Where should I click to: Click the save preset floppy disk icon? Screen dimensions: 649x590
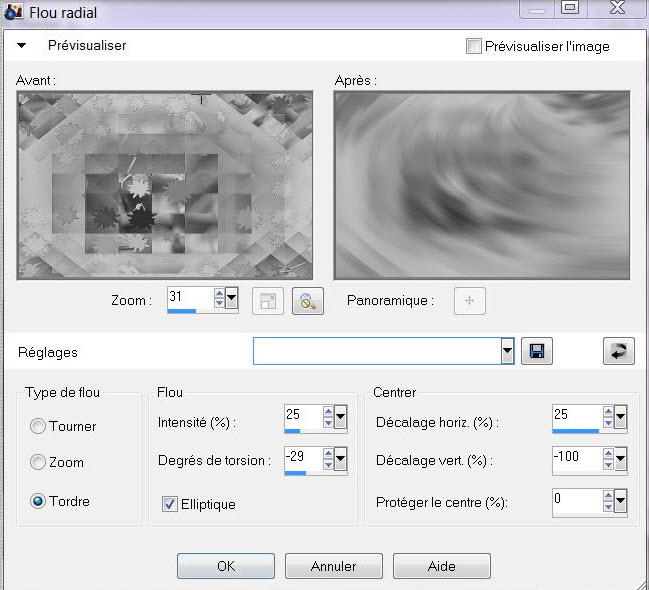coord(537,351)
